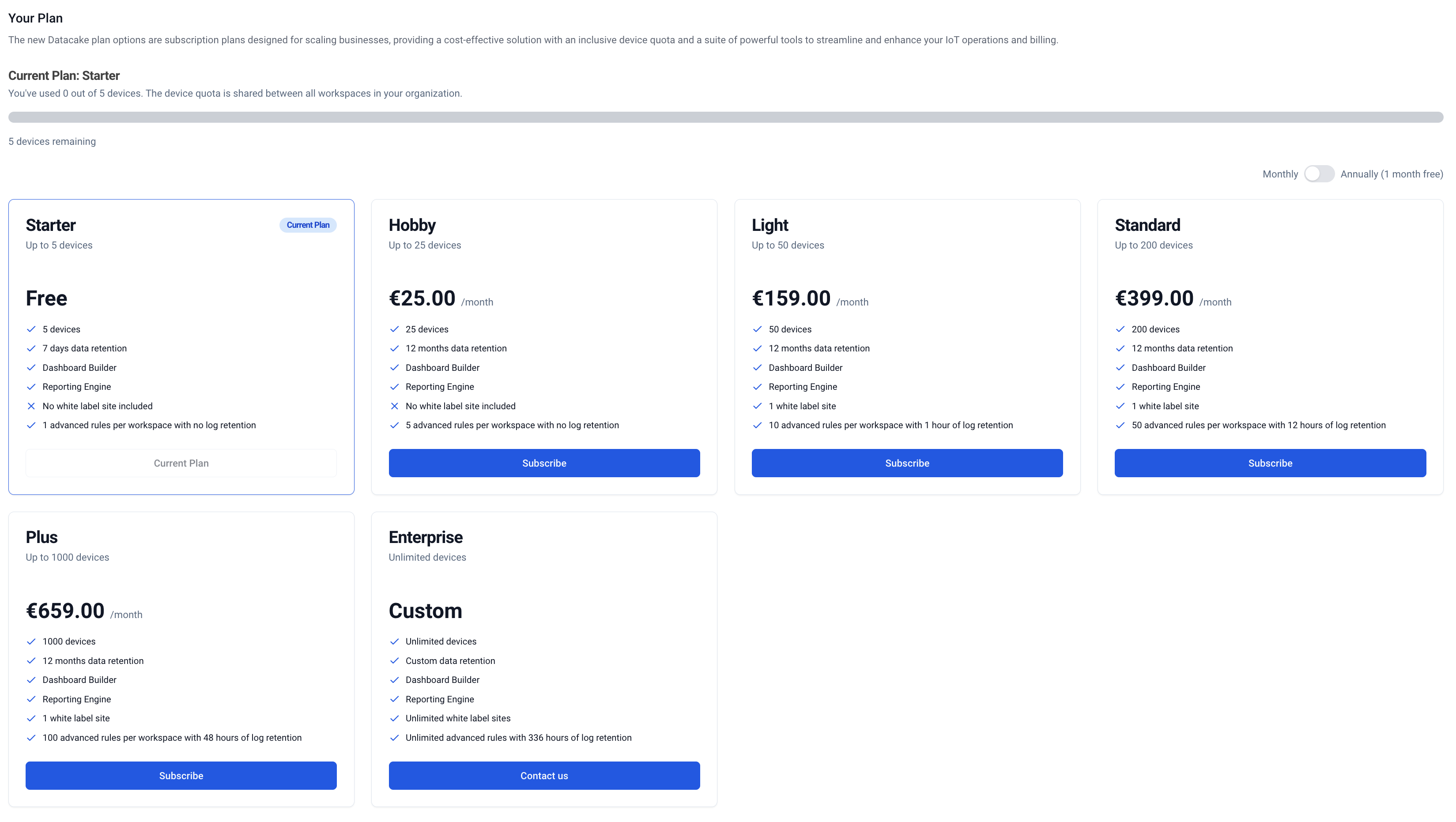
Task: Click checkmark next to Custom data retention
Action: 394,660
